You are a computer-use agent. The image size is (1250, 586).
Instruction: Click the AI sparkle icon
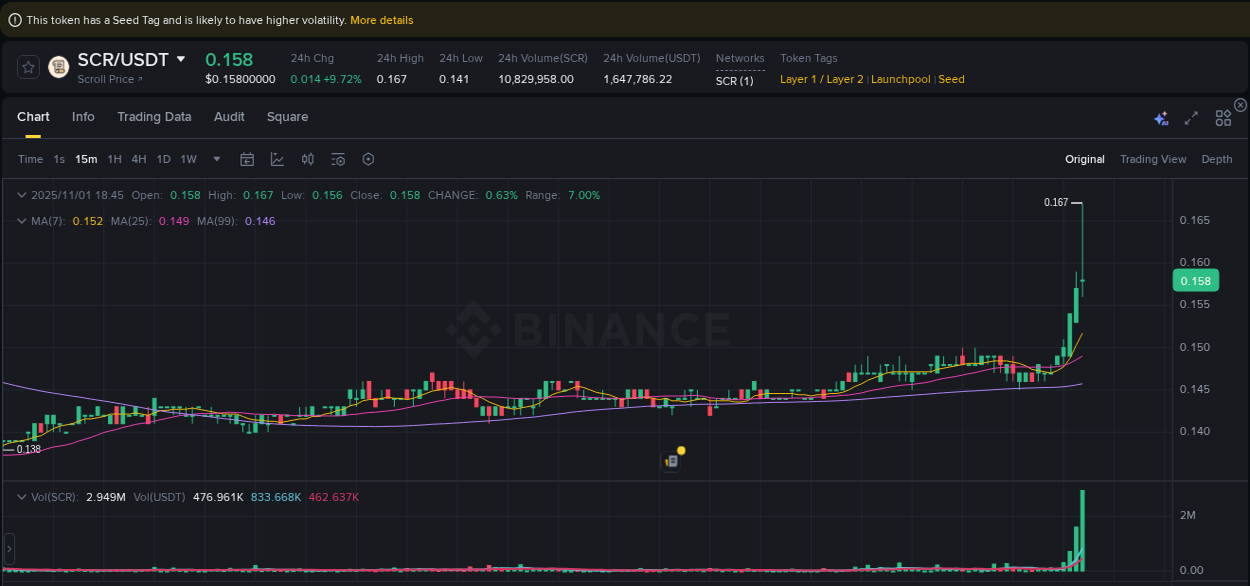[1161, 117]
